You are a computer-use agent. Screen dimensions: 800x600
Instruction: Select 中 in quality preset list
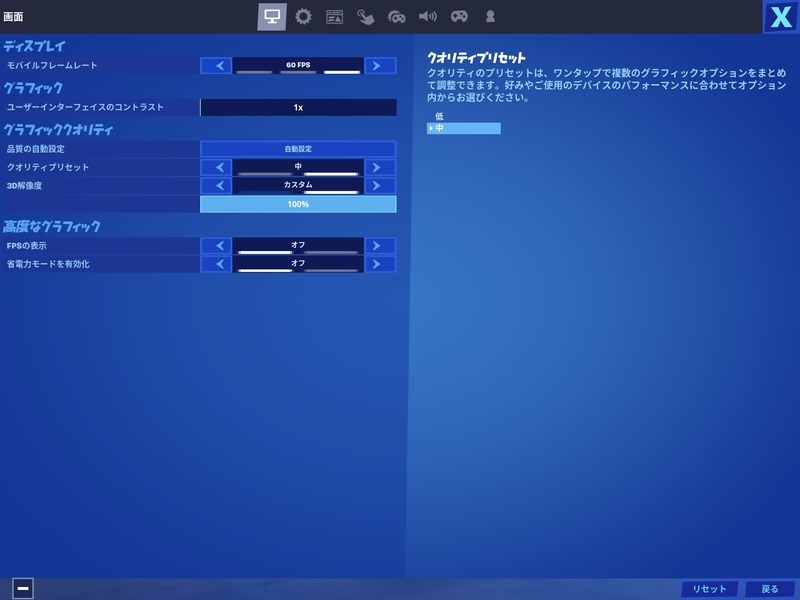(463, 128)
